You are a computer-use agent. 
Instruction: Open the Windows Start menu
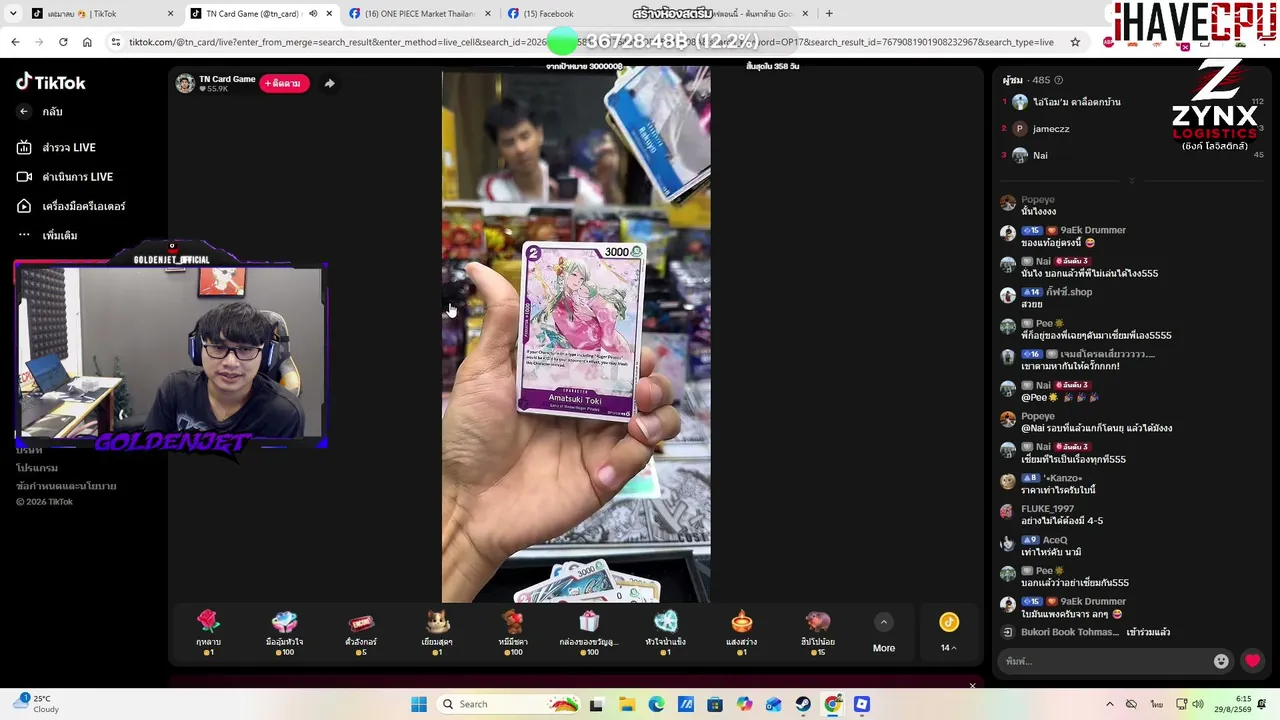click(x=418, y=704)
